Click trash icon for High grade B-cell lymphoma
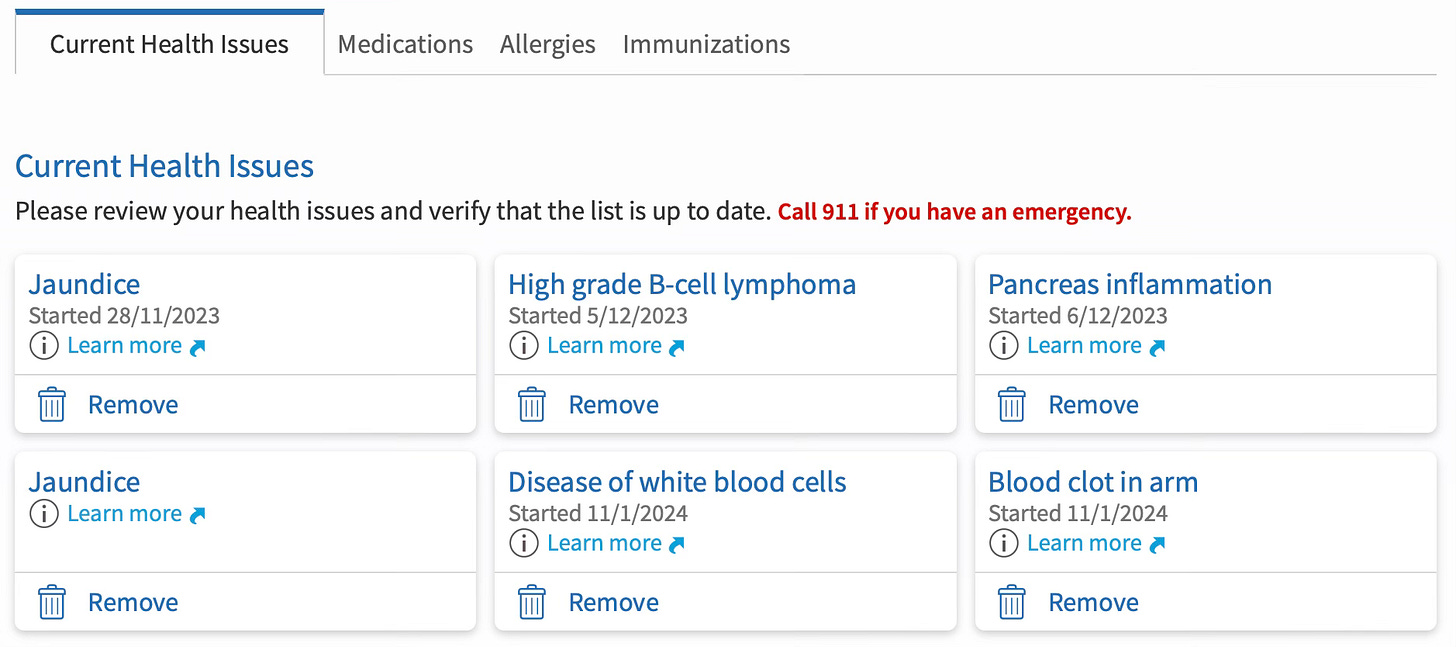This screenshot has width=1456, height=647. [x=532, y=405]
